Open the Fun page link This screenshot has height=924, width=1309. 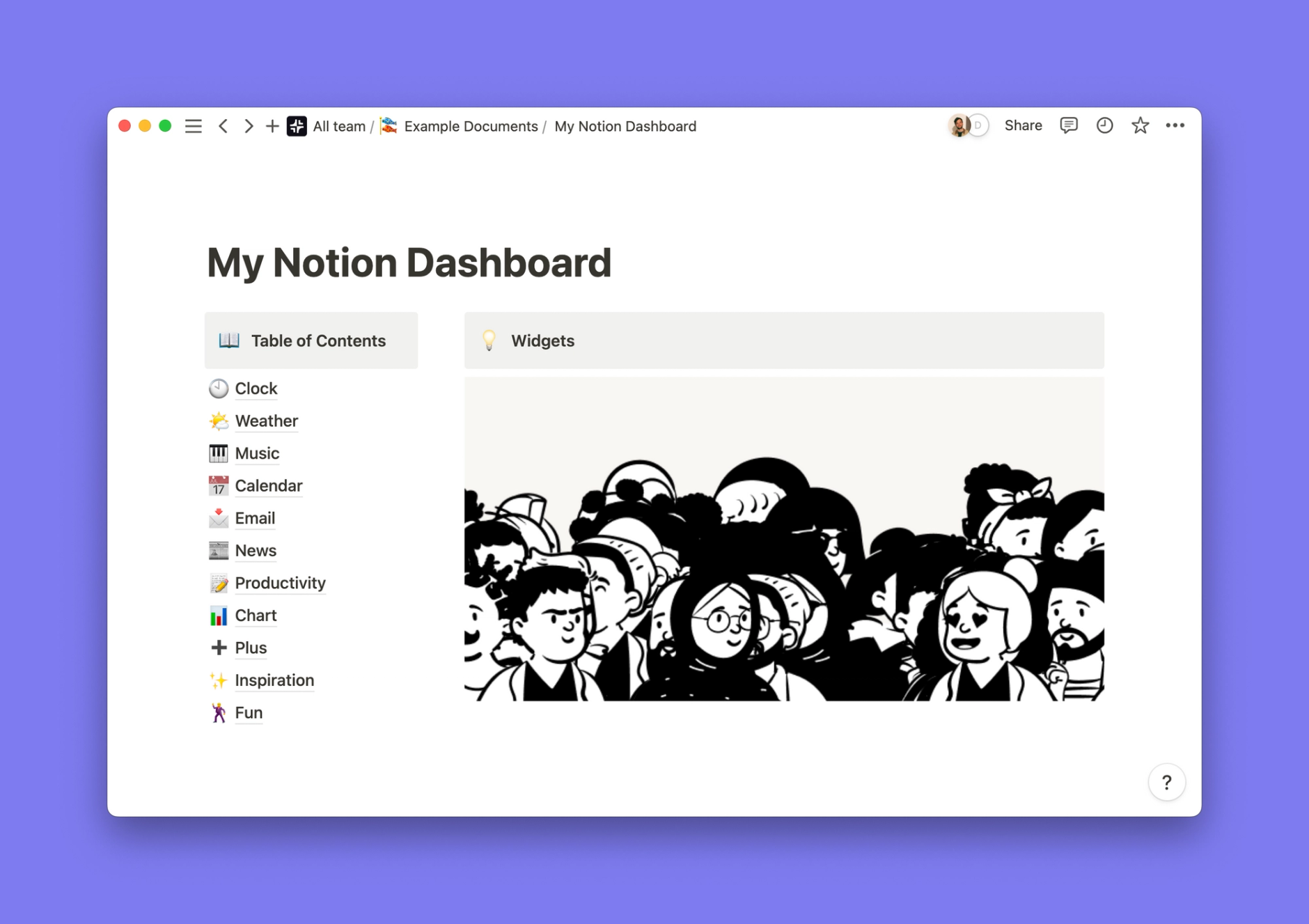249,712
